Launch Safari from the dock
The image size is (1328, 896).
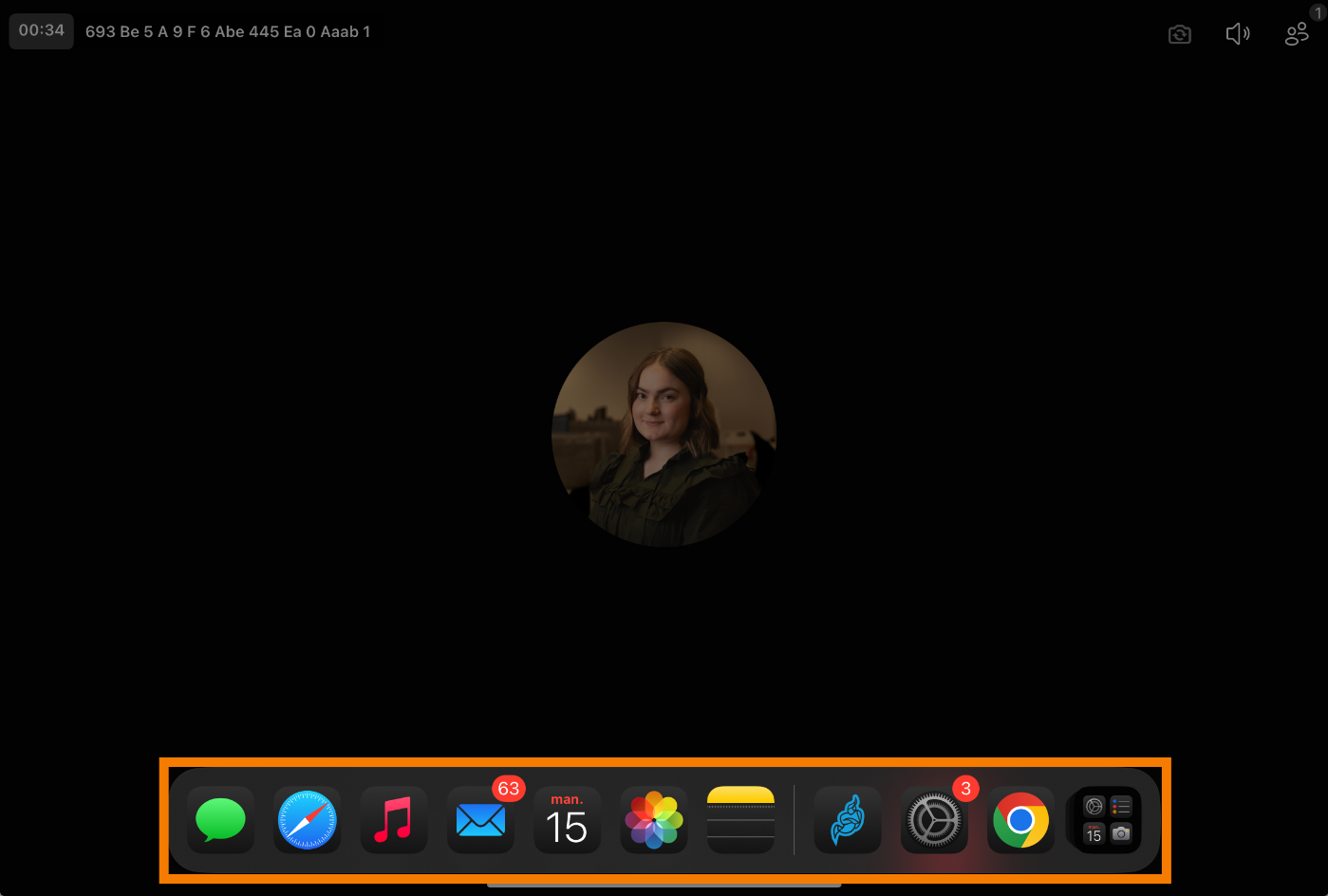(x=308, y=820)
